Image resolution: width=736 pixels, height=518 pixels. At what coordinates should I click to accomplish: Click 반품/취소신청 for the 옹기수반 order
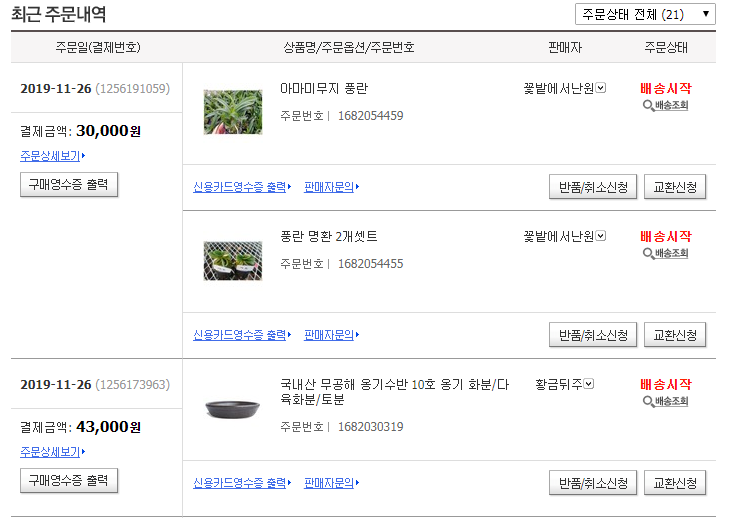coord(593,483)
